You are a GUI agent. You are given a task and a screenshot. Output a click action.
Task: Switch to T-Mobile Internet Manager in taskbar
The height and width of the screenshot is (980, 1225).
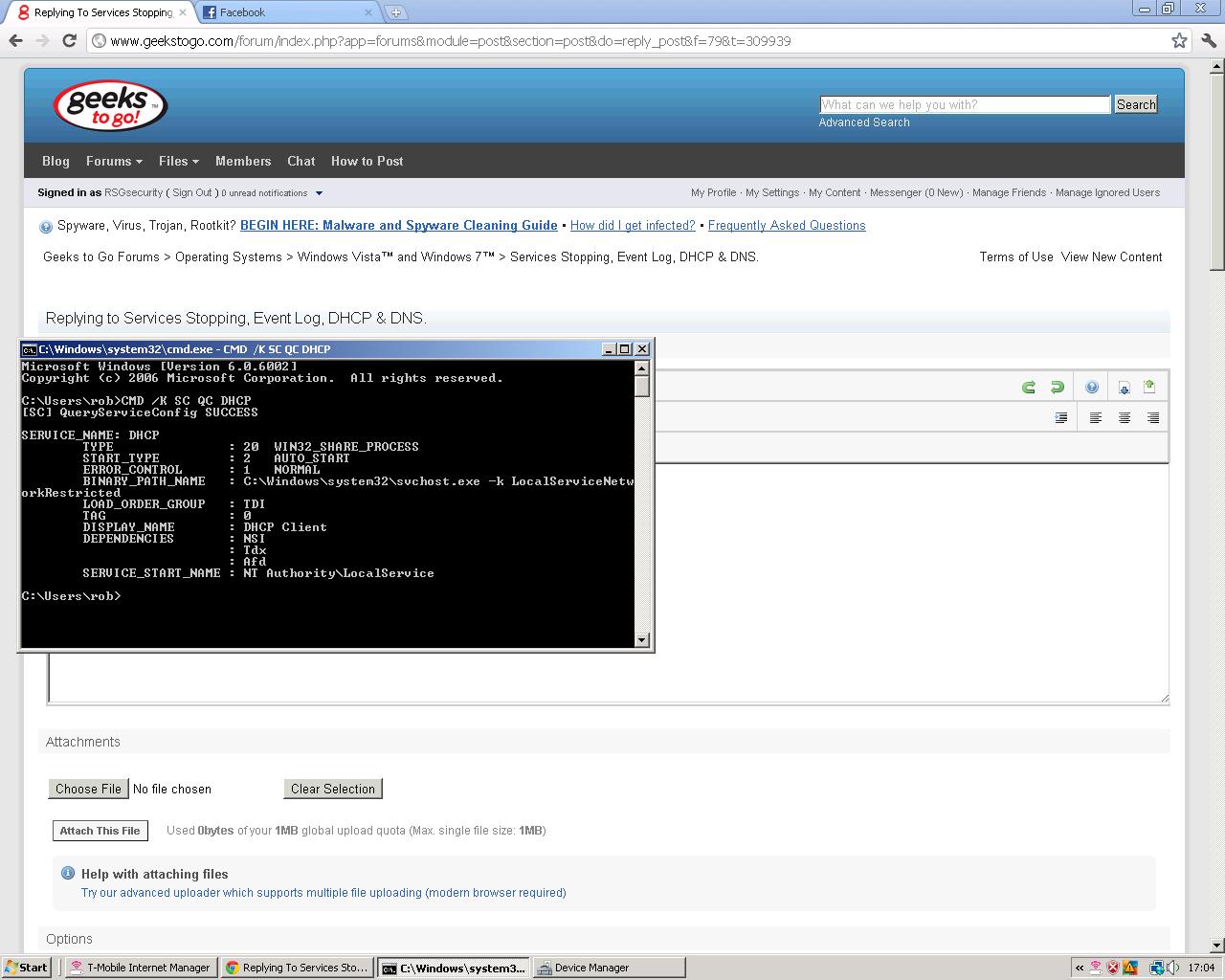pyautogui.click(x=142, y=968)
